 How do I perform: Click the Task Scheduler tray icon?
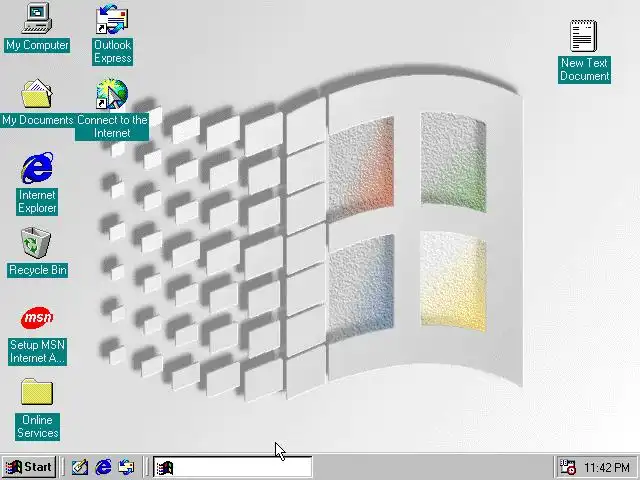click(x=567, y=467)
